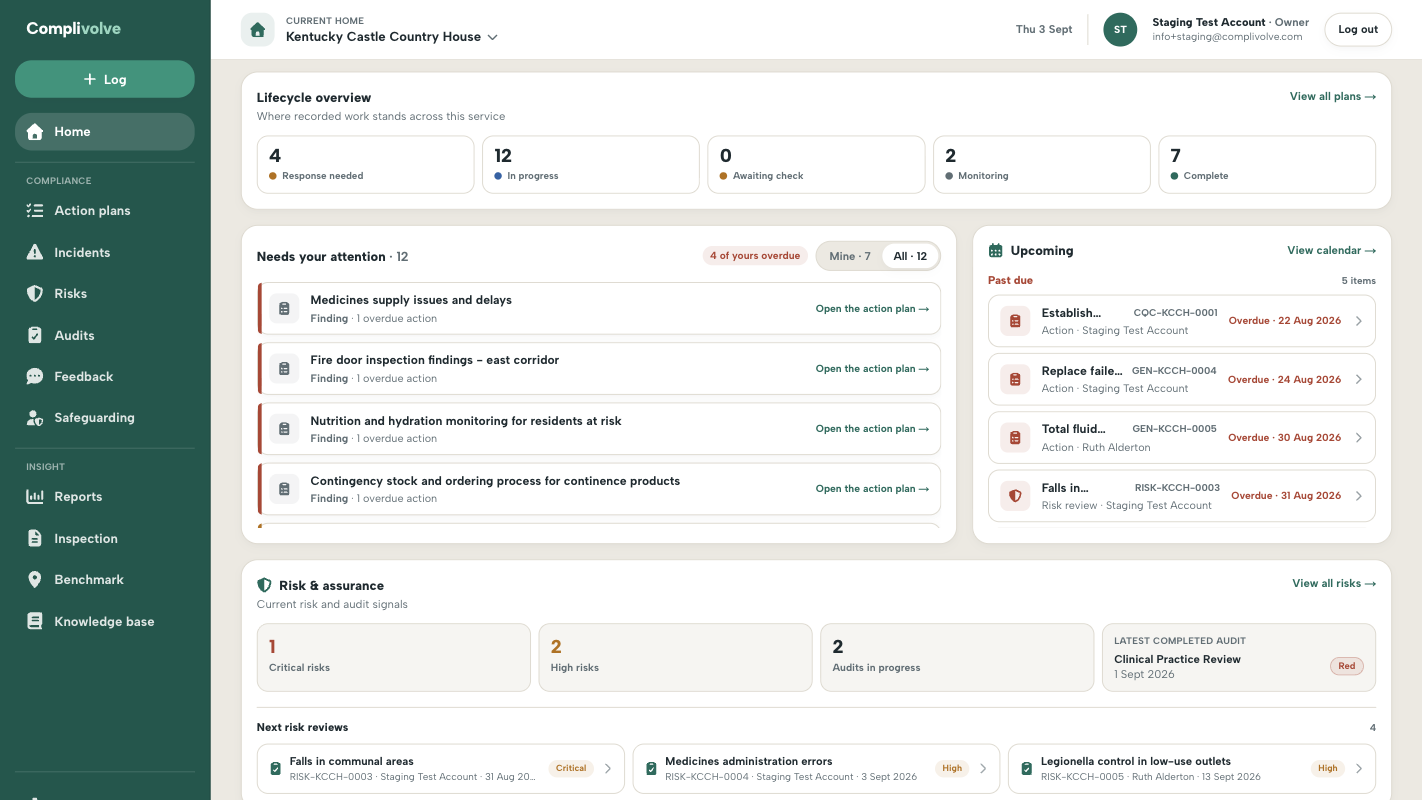Expand Falls in communal areas review chevron
Image resolution: width=1422 pixels, height=800 pixels.
(x=608, y=768)
